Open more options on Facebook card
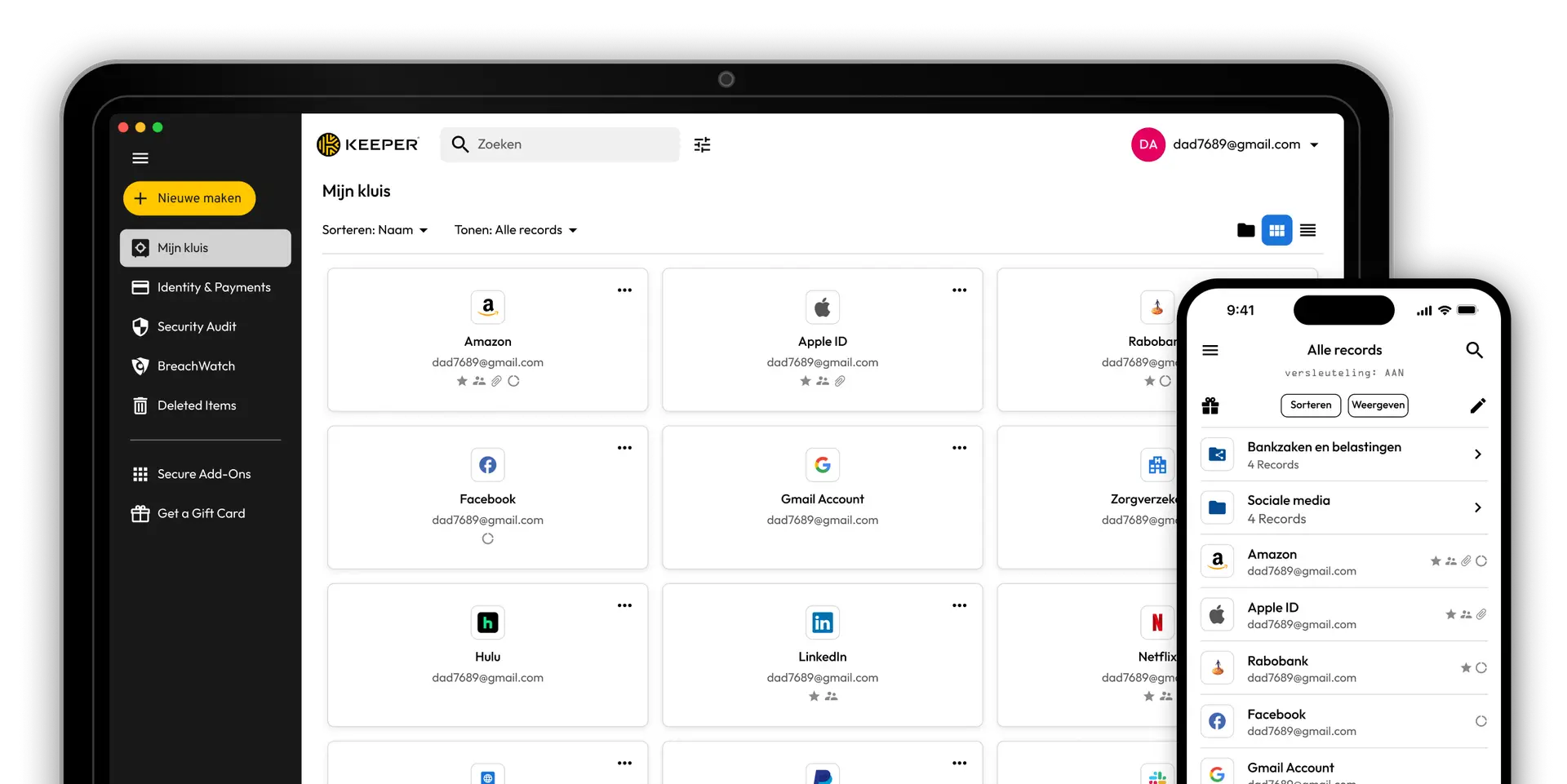The width and height of the screenshot is (1567, 784). [x=624, y=448]
